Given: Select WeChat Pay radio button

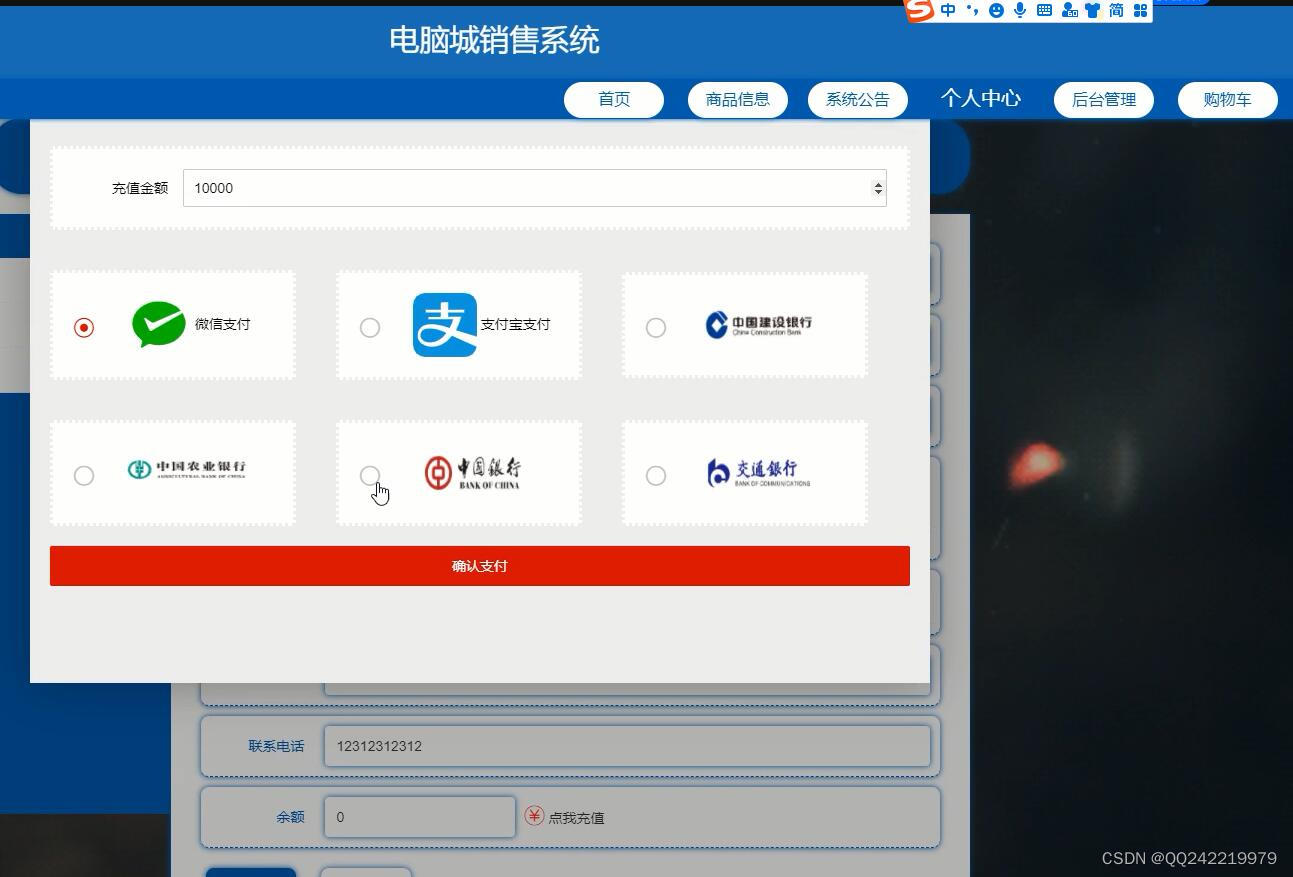Looking at the screenshot, I should (84, 327).
